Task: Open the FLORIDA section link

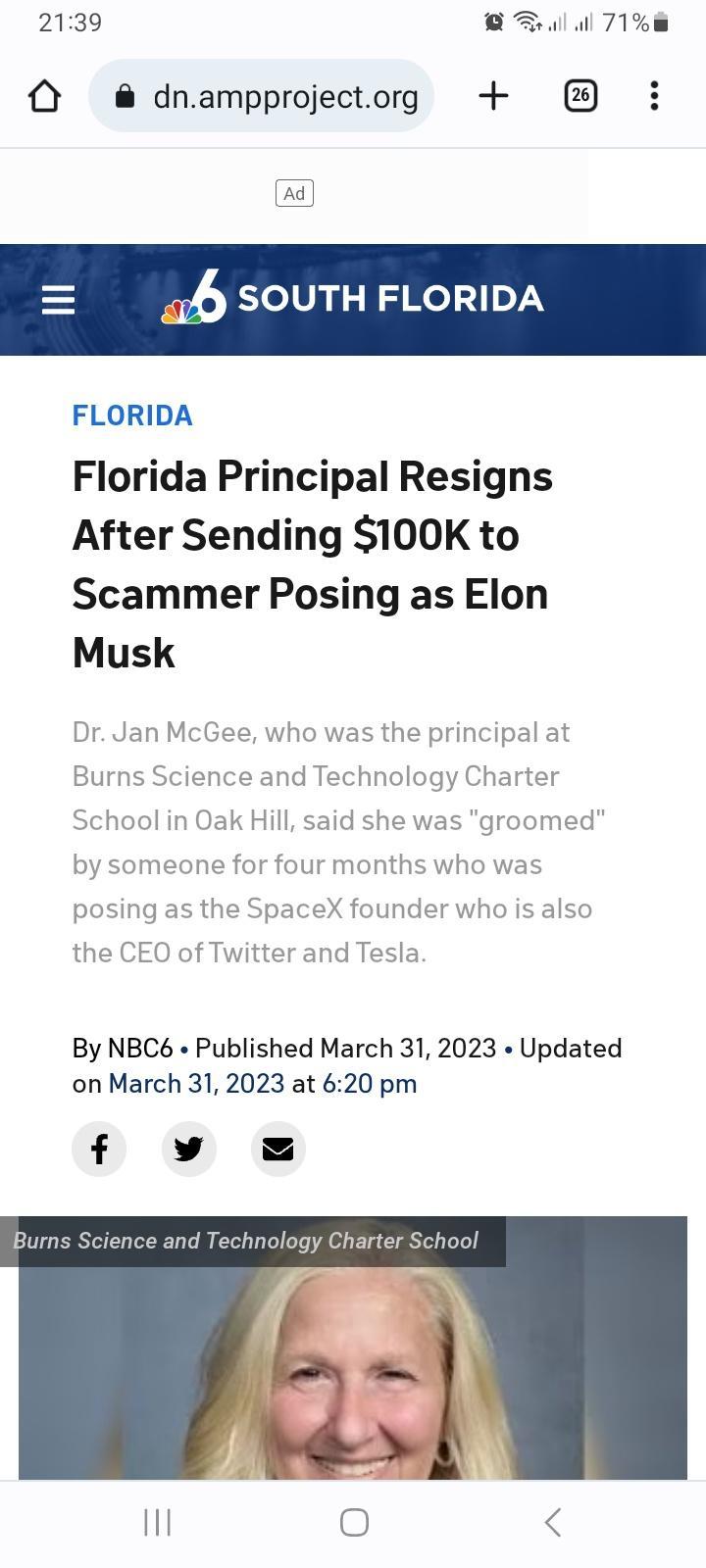Action: tap(131, 415)
